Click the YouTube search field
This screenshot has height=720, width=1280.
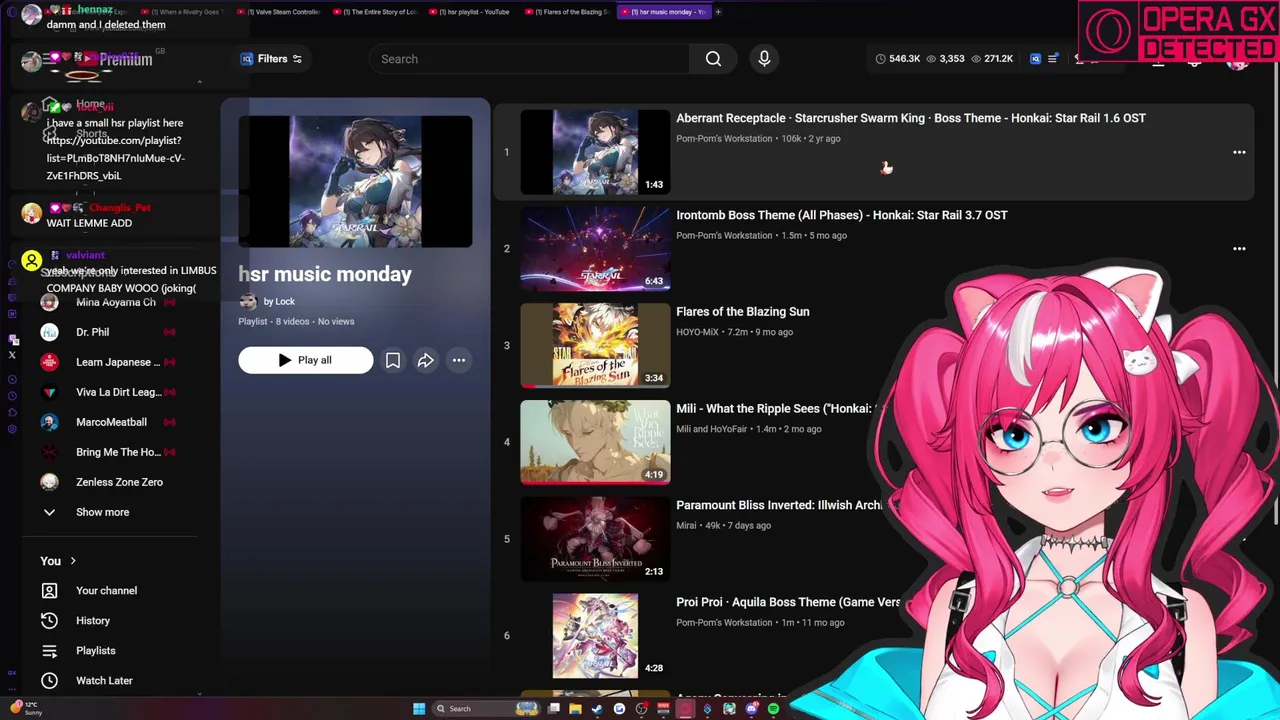click(528, 59)
